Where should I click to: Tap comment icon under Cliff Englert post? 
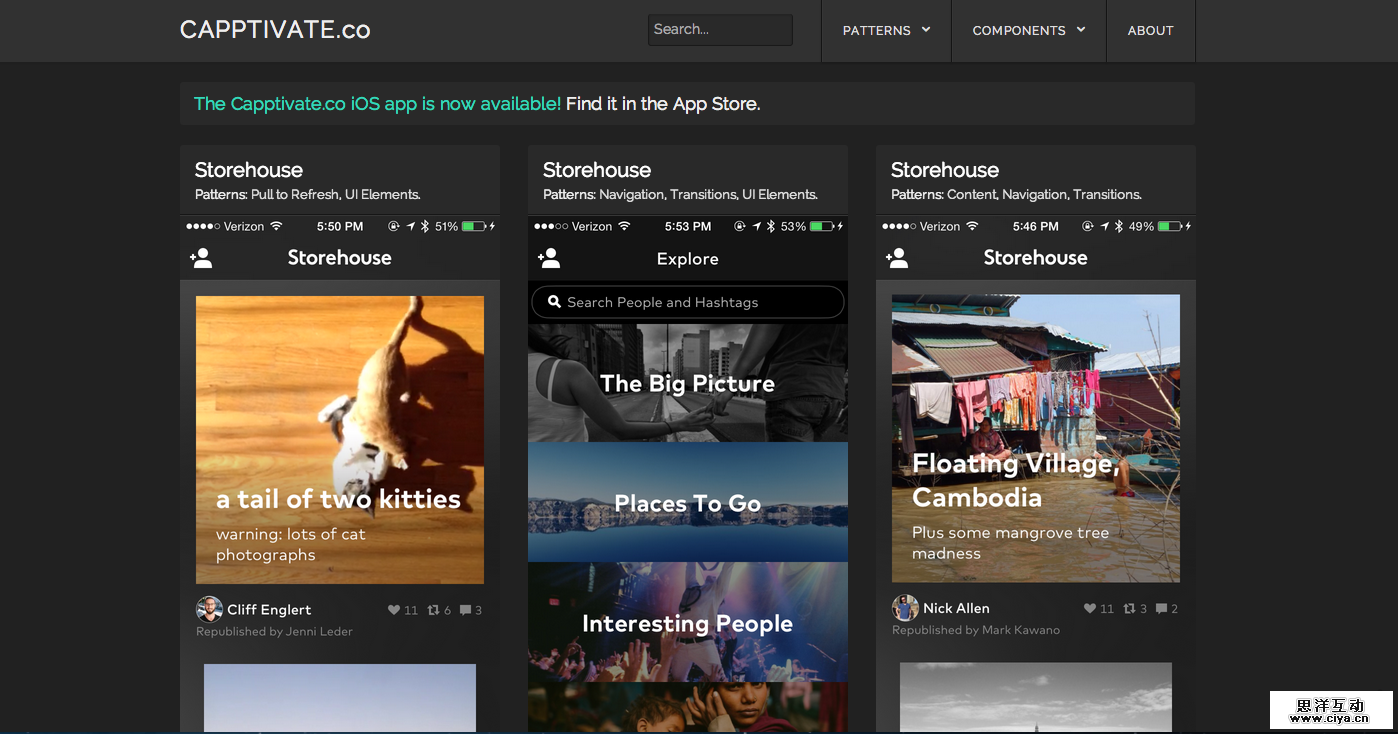click(465, 610)
